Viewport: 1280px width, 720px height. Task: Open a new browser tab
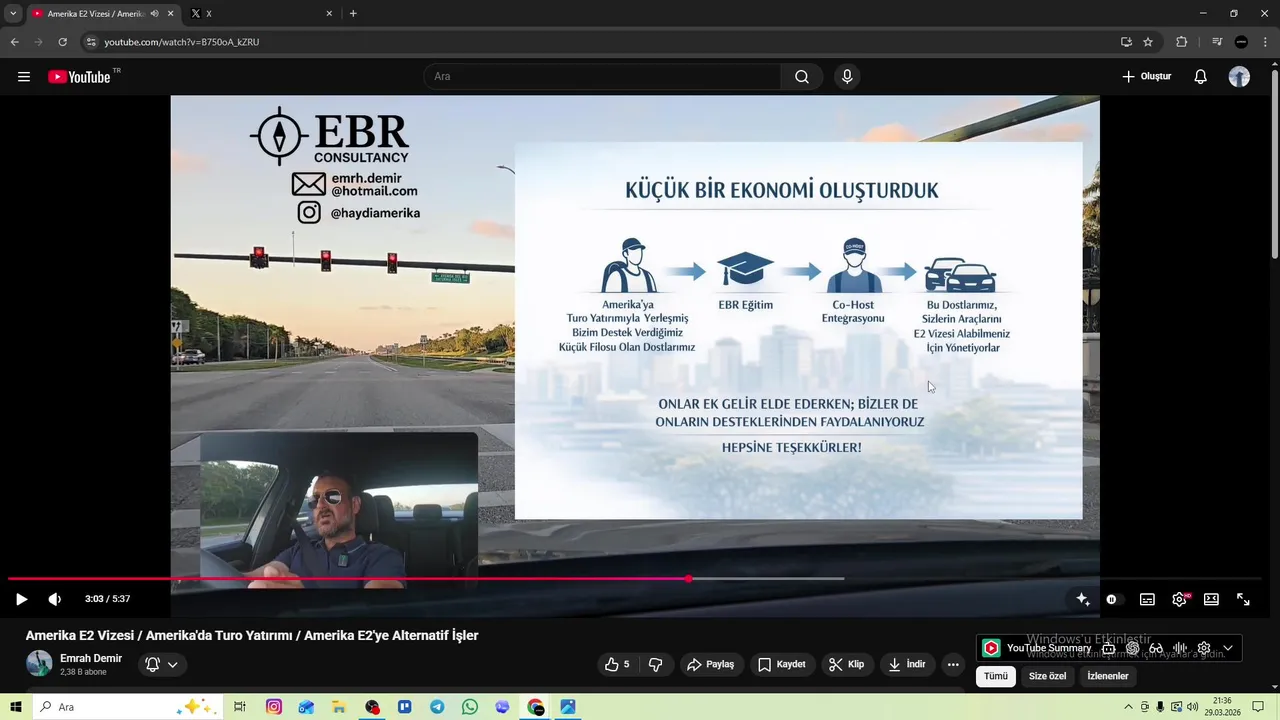click(x=353, y=14)
